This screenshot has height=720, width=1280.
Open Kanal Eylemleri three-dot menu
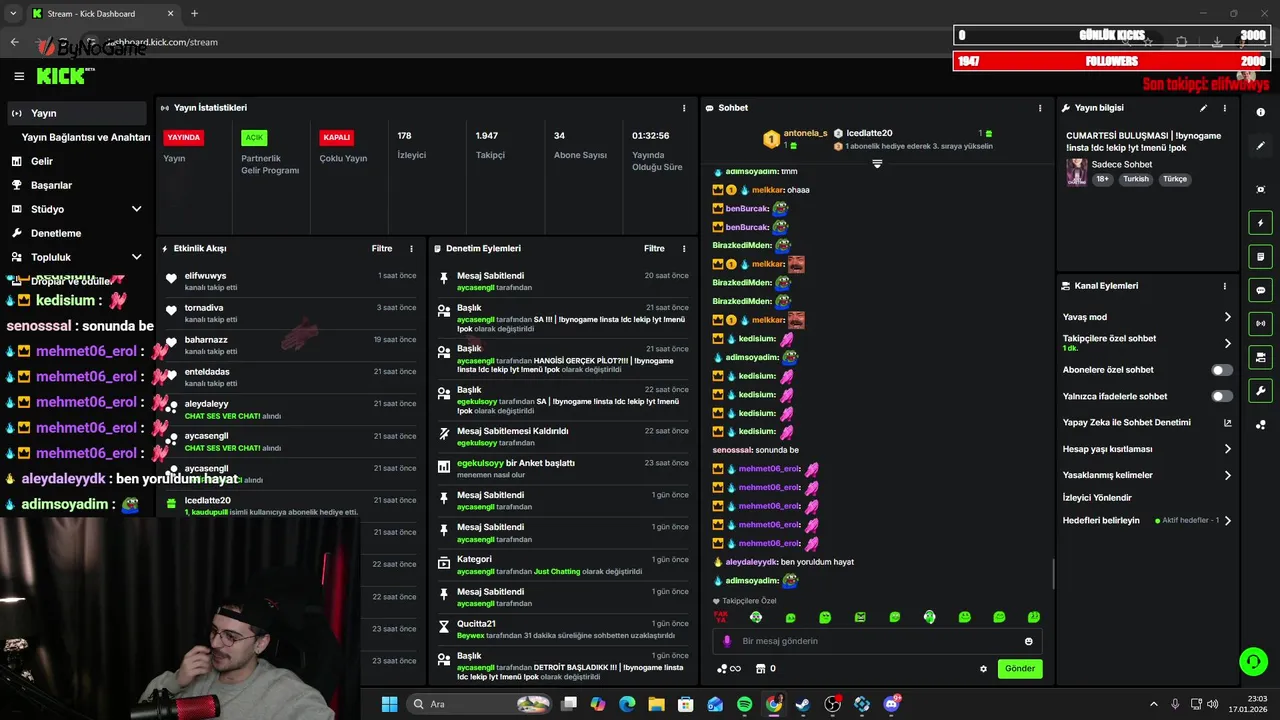[x=1224, y=286]
